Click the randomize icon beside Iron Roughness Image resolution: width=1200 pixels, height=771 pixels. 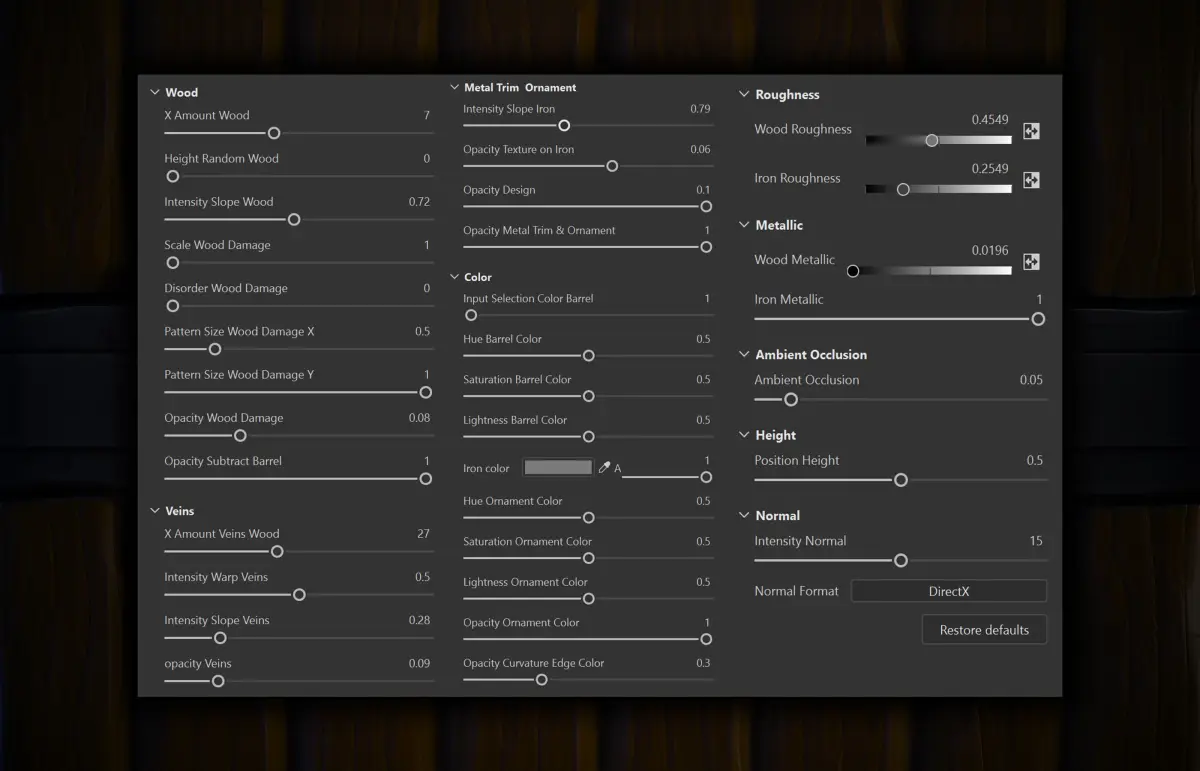[1031, 180]
